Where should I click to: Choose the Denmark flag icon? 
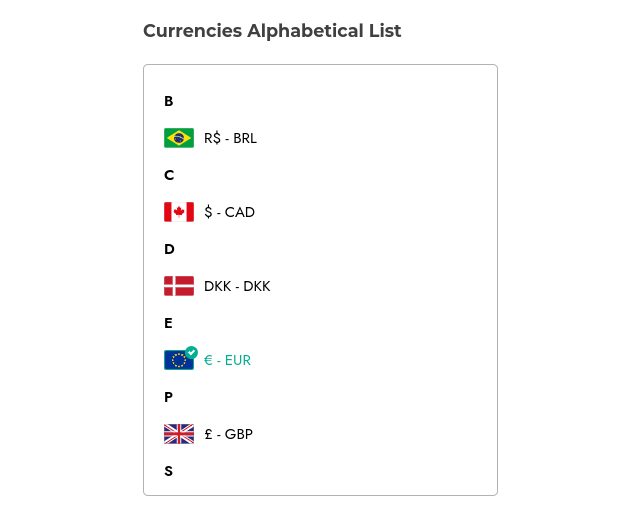coord(179,286)
